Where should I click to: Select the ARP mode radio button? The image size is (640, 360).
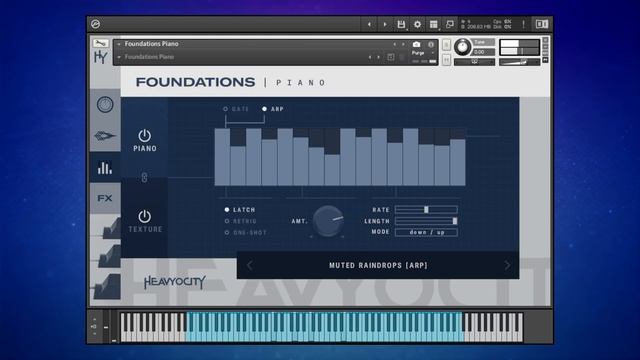(x=264, y=109)
